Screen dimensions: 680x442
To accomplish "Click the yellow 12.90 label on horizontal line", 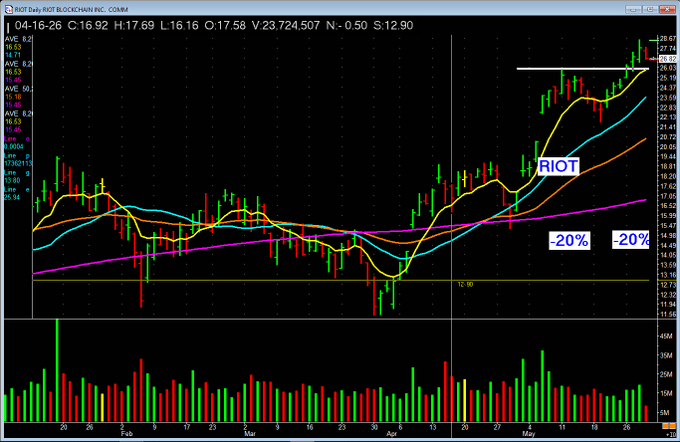I will [465, 285].
